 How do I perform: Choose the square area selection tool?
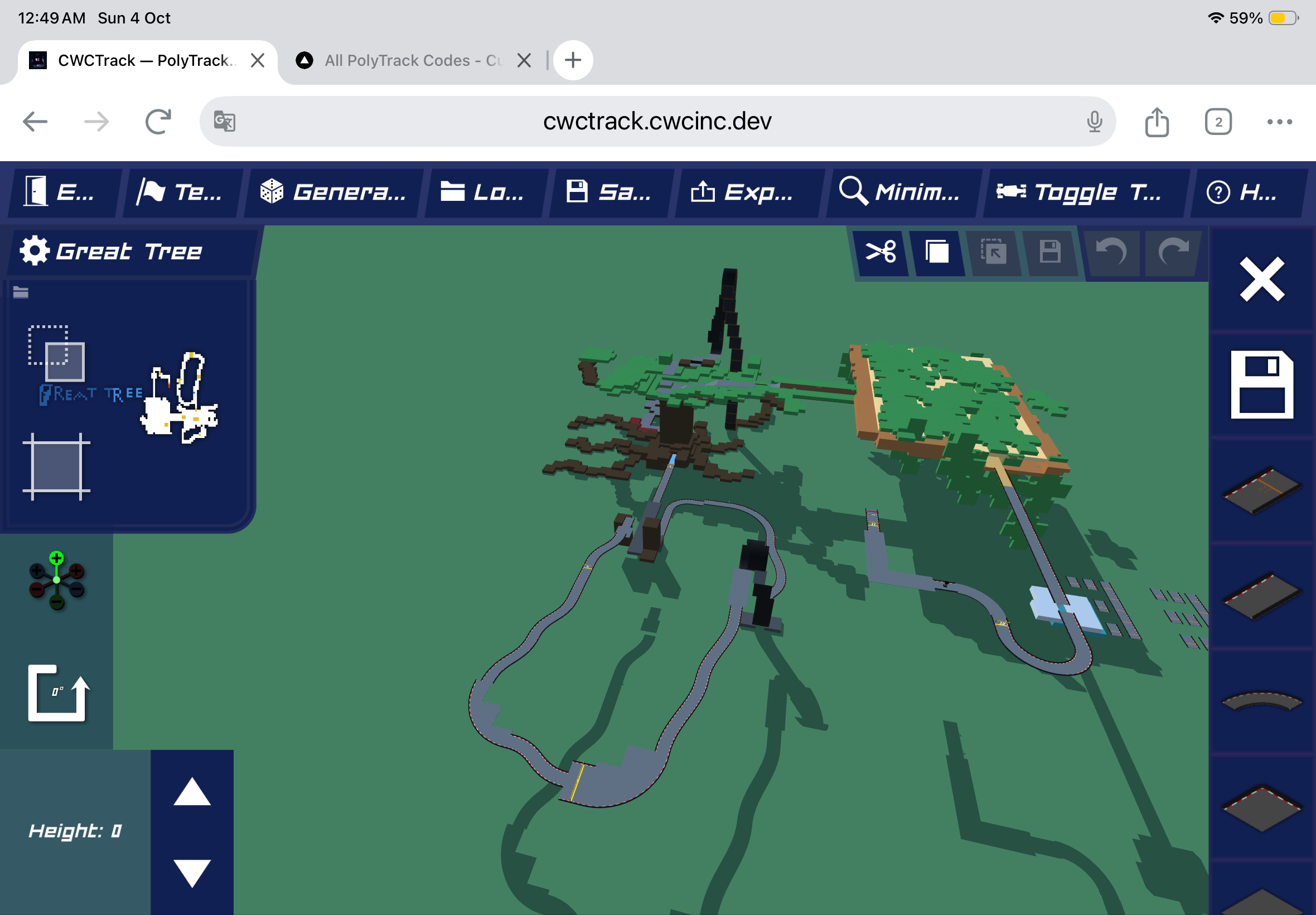click(56, 466)
